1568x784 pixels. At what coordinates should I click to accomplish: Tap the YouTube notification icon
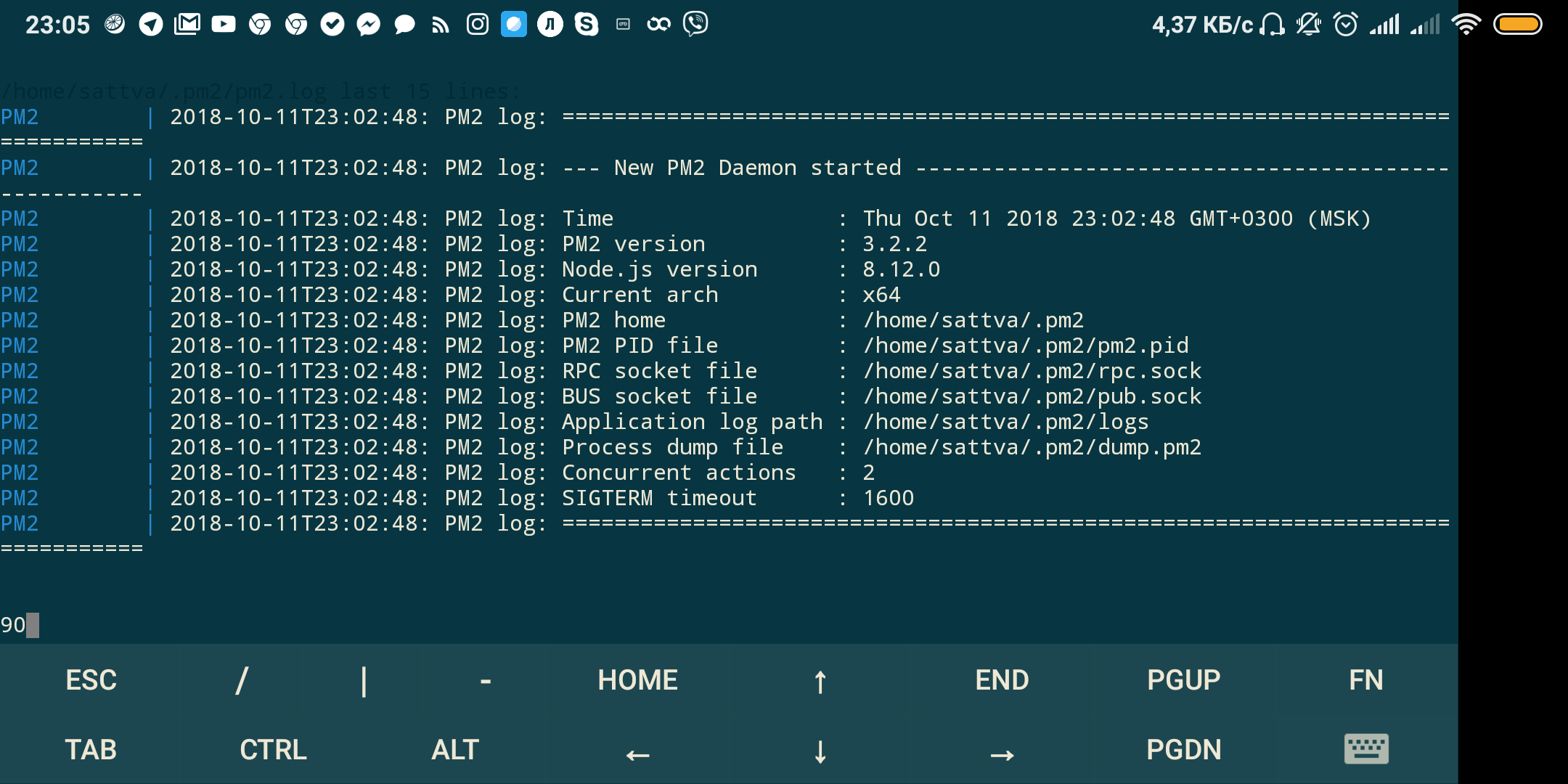[x=224, y=25]
